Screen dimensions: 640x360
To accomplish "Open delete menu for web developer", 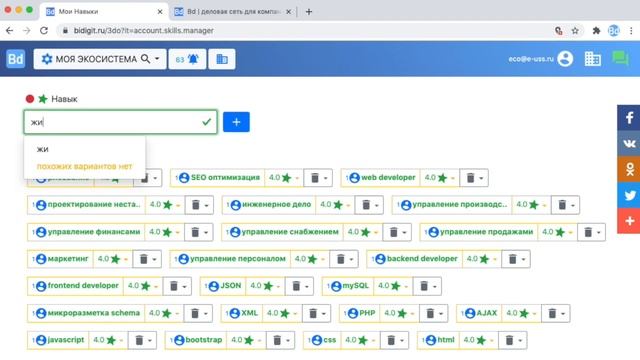I will [474, 178].
